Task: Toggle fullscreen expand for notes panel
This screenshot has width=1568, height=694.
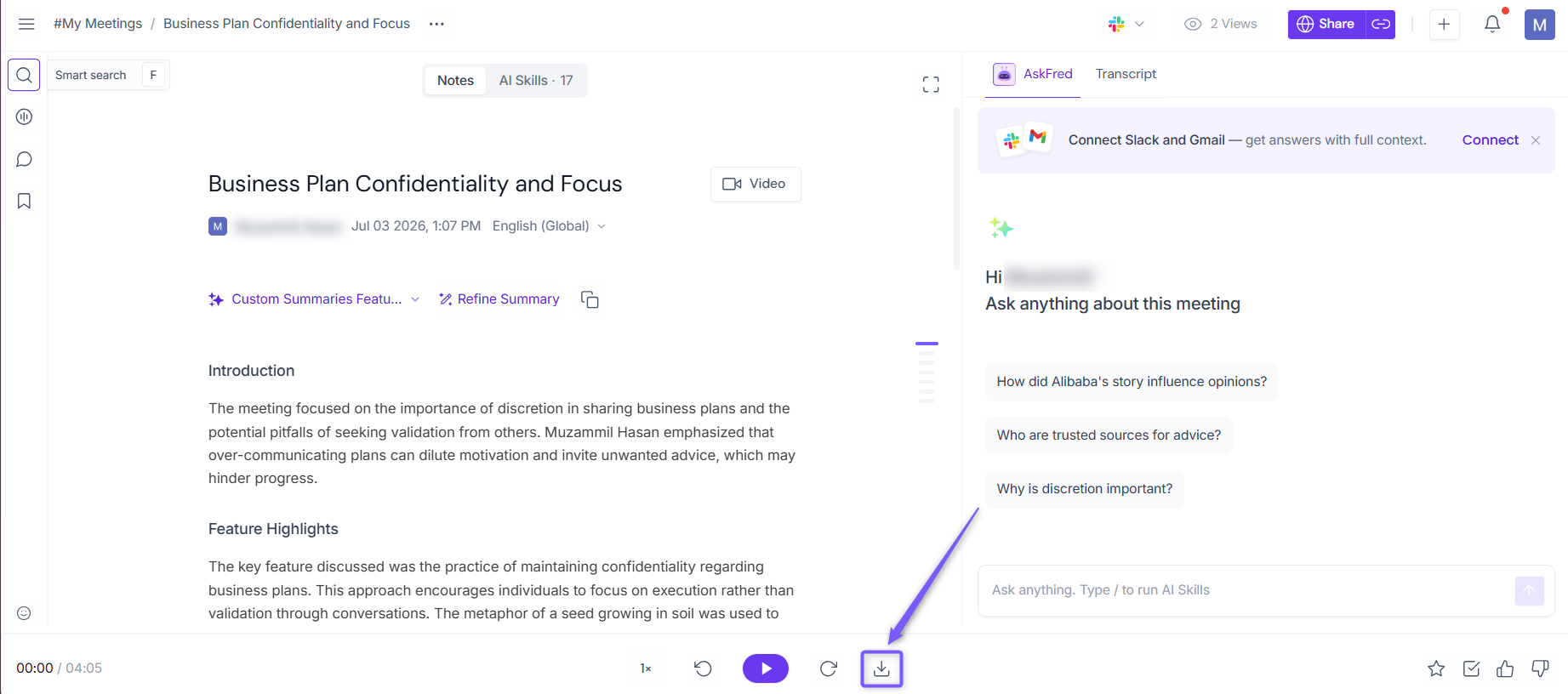Action: coord(931,83)
